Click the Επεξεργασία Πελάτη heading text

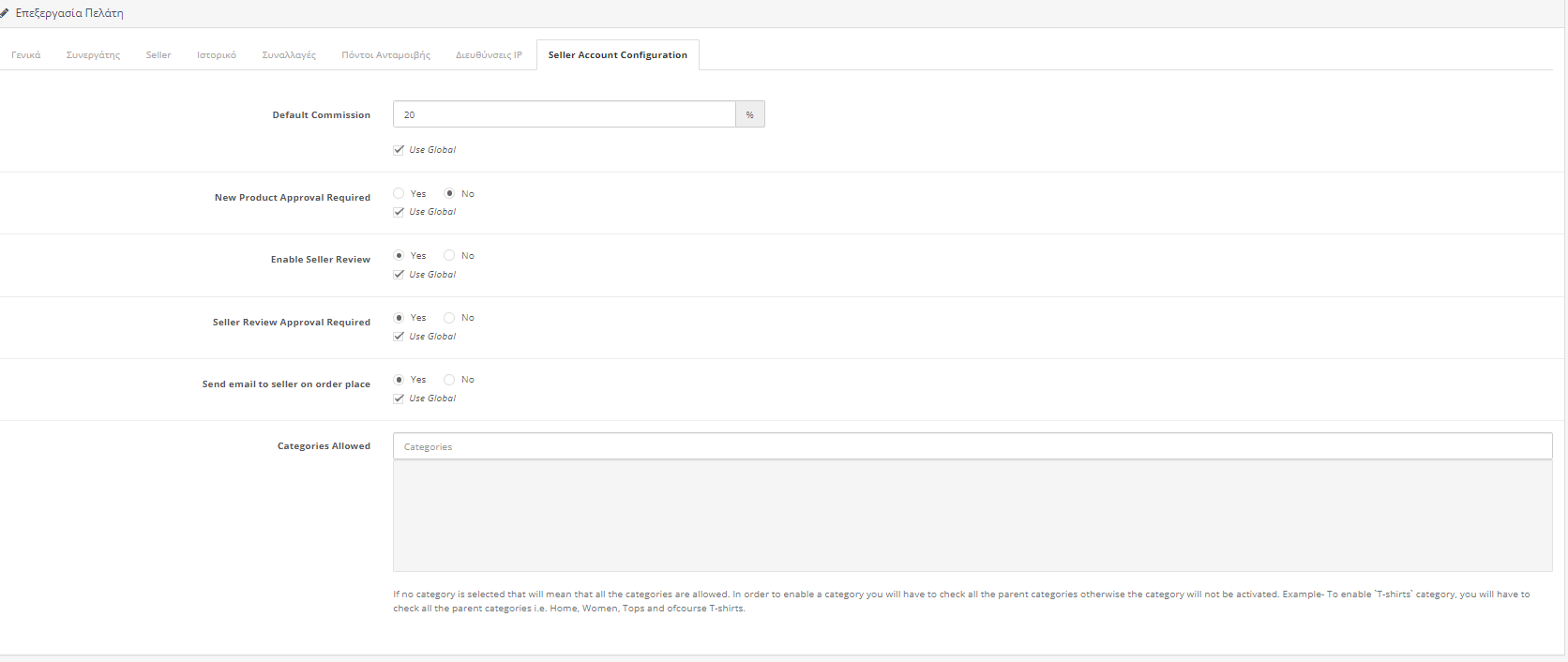[x=69, y=13]
